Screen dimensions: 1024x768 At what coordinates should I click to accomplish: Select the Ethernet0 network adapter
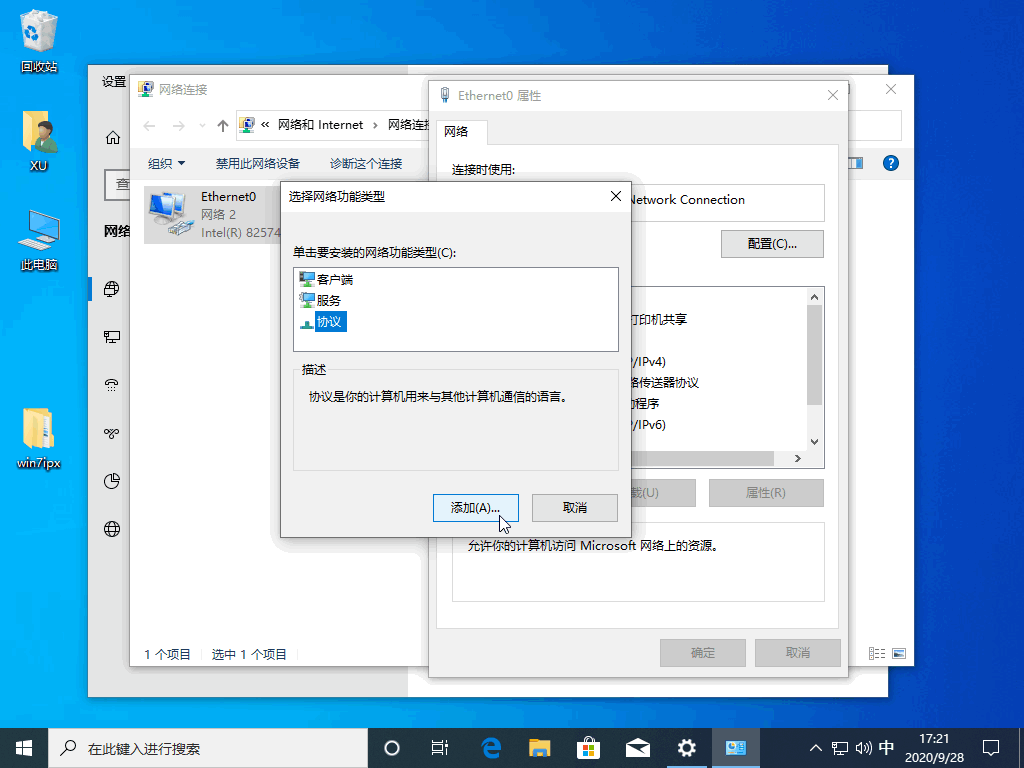212,214
